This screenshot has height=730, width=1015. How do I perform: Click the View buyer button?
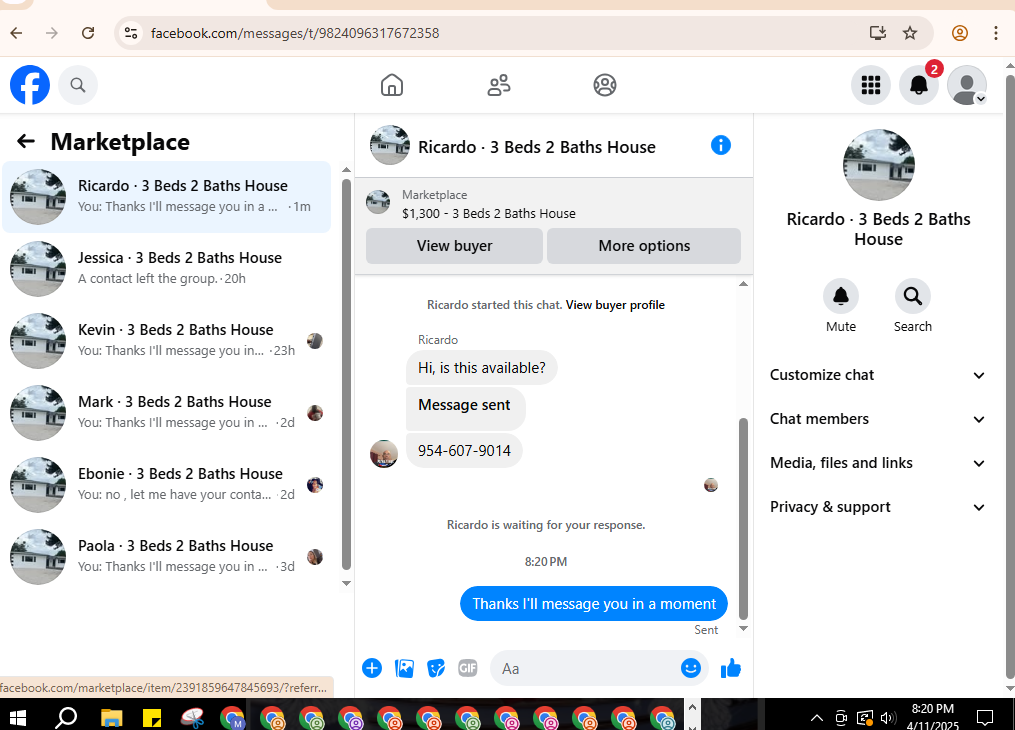(454, 246)
